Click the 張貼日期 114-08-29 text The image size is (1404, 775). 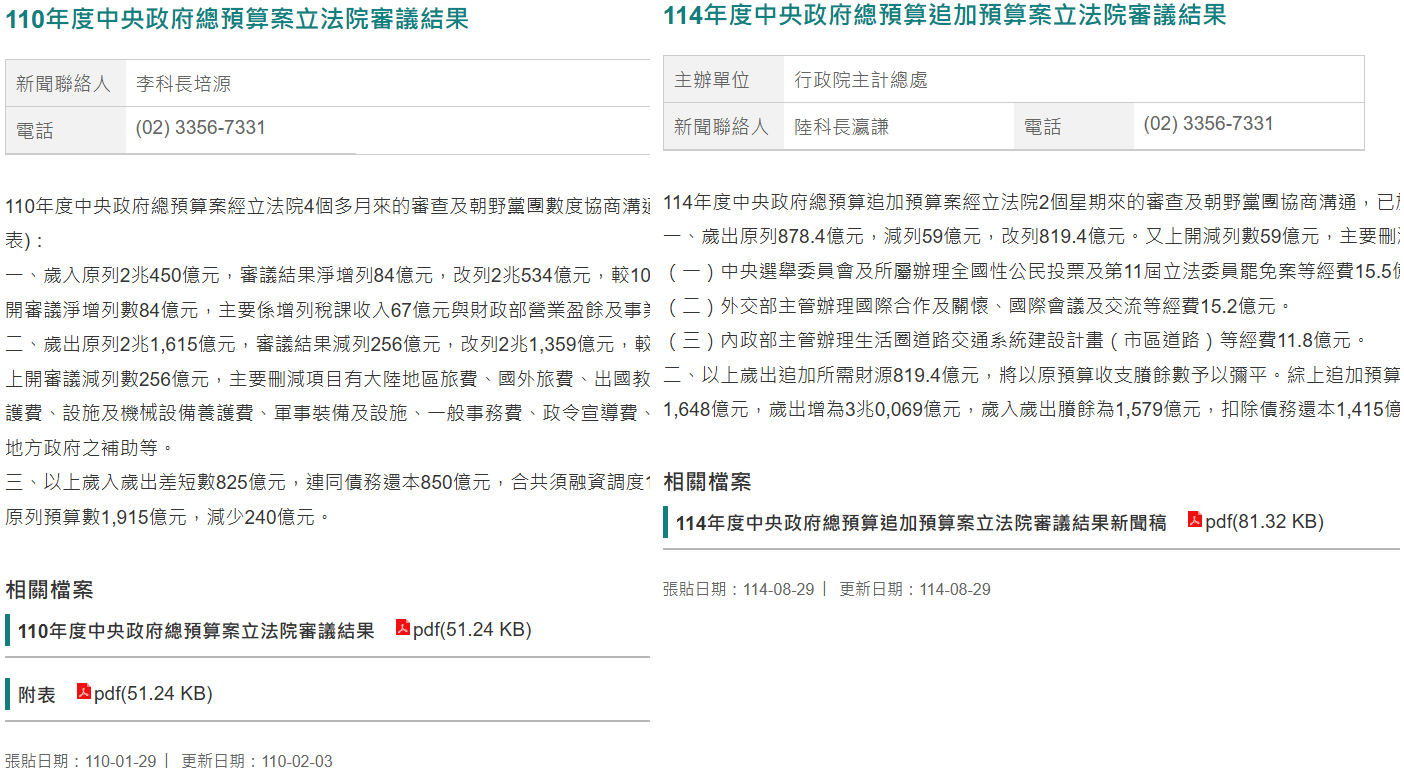point(738,589)
